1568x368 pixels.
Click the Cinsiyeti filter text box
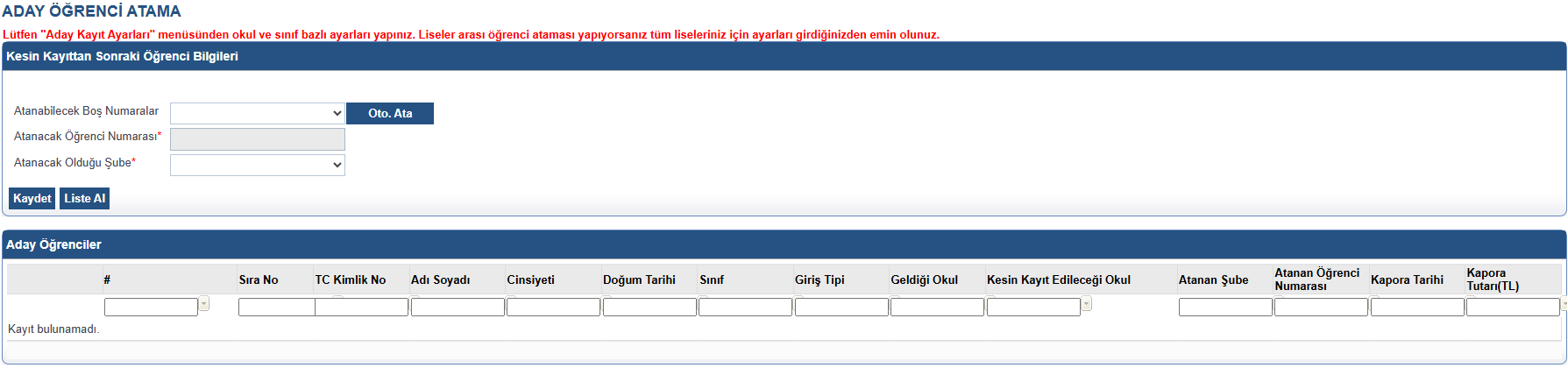click(553, 308)
